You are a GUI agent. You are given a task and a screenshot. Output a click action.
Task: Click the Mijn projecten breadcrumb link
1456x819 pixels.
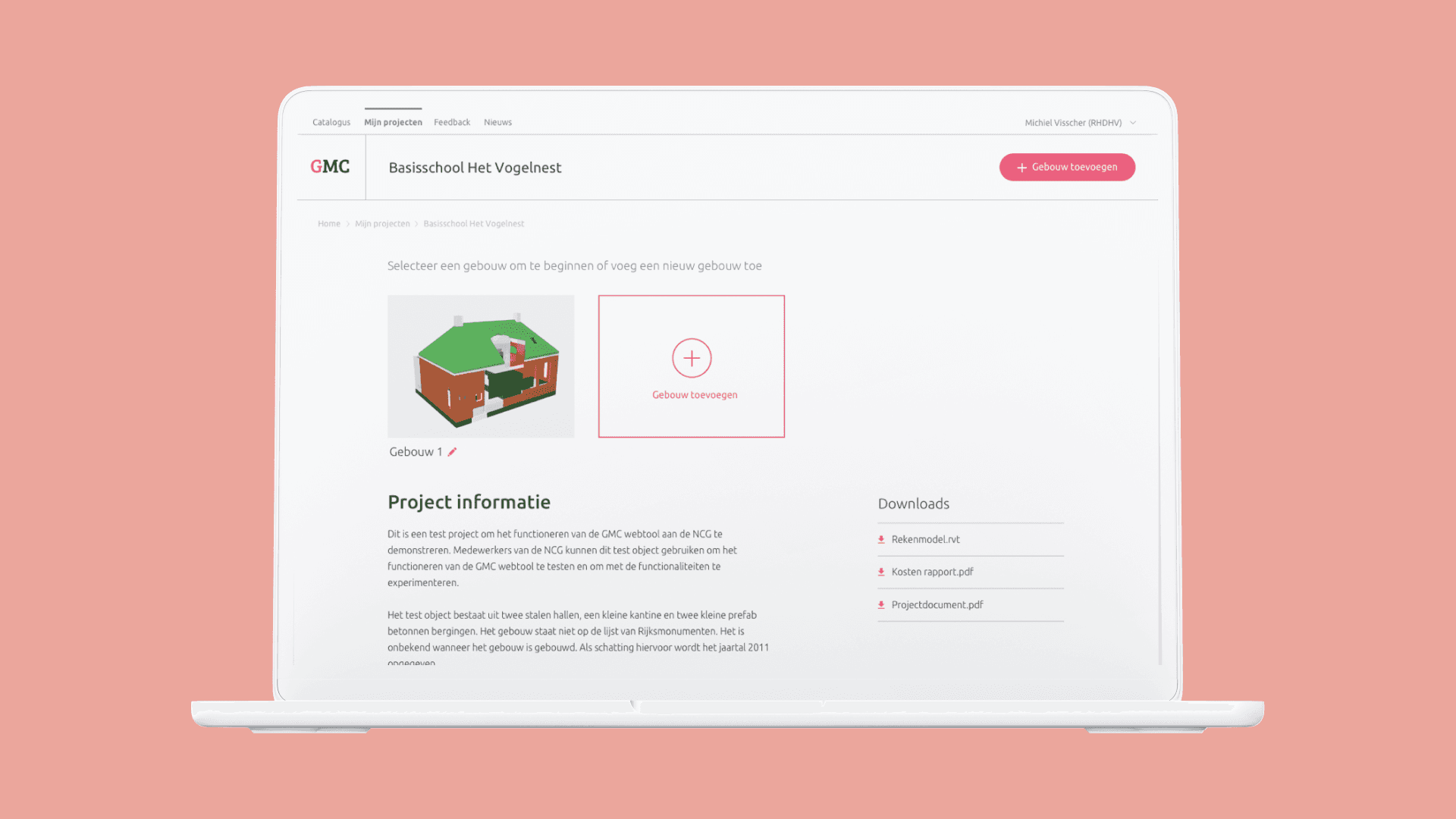[382, 224]
